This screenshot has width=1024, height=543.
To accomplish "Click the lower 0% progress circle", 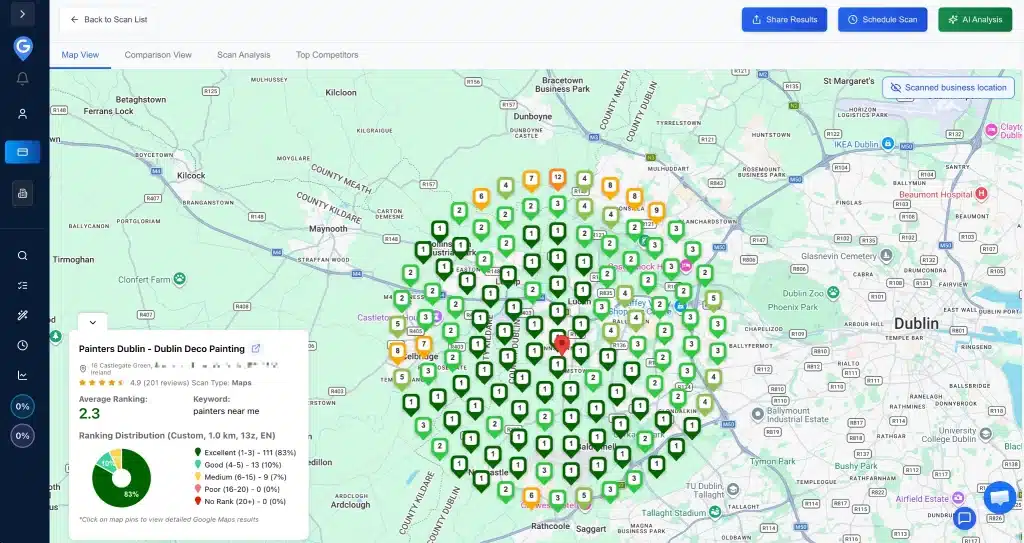I will [x=22, y=436].
